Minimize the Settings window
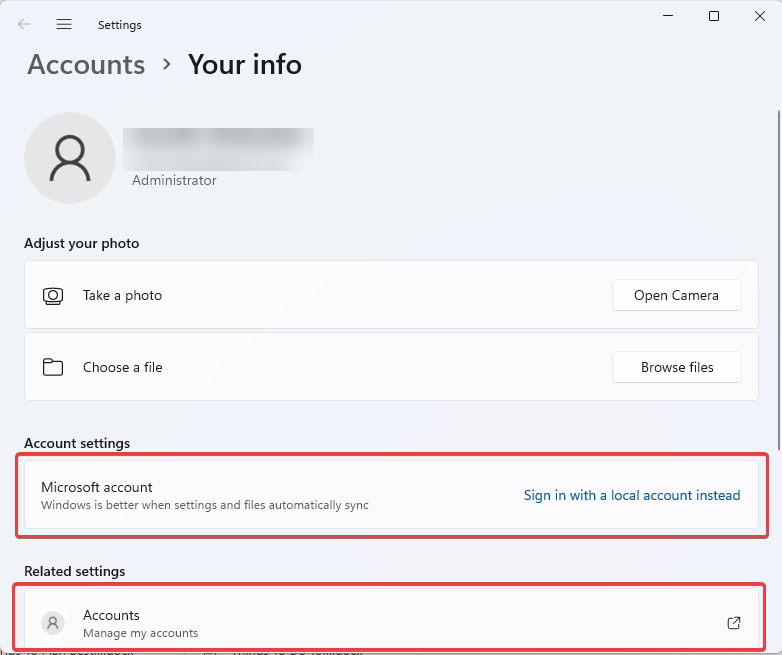Screen dimensions: 782x655 669,16
